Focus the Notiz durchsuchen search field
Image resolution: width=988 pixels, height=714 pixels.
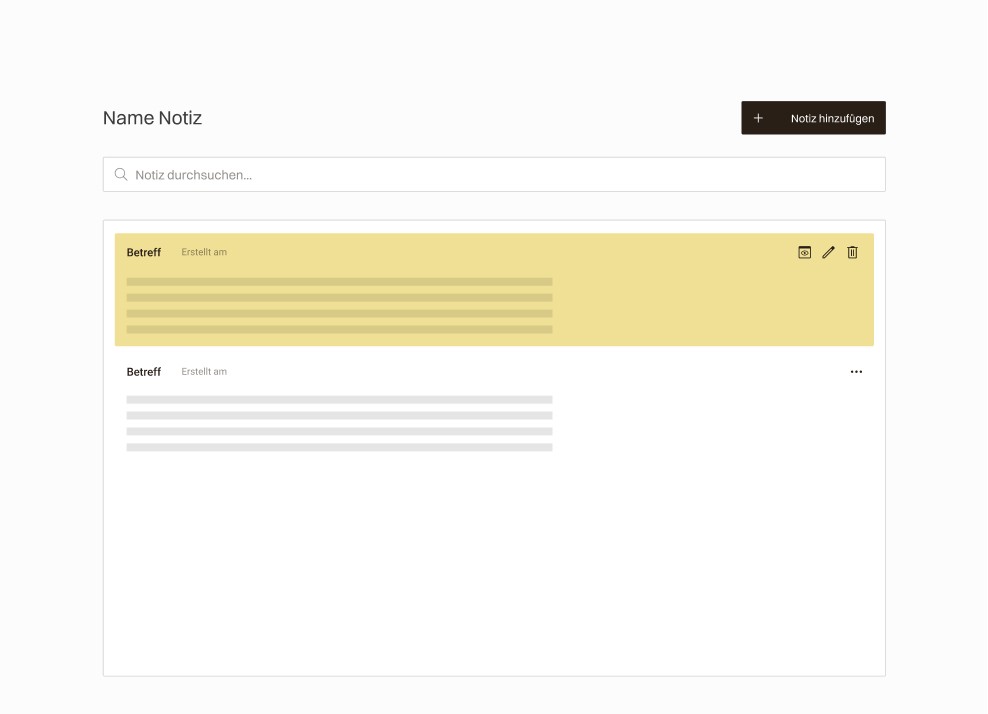[x=494, y=175]
